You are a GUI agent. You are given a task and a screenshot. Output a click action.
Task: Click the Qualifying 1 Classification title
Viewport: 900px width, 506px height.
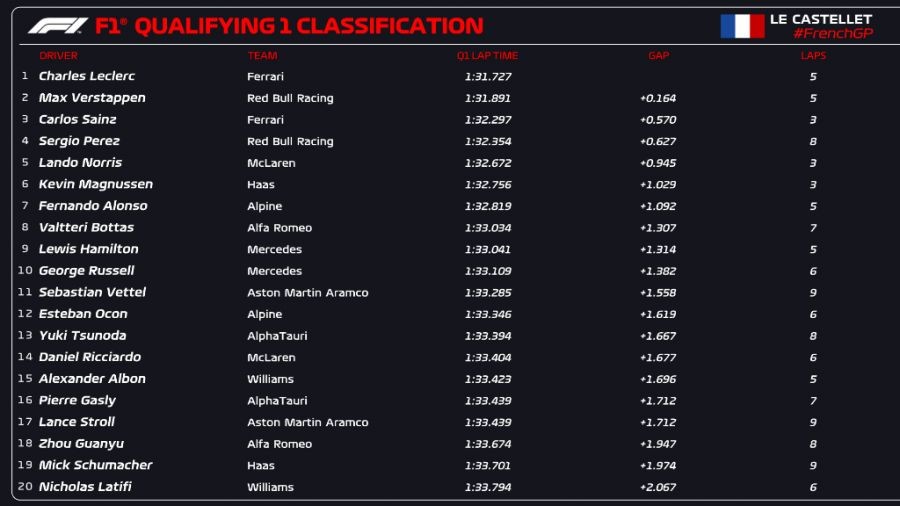click(308, 26)
